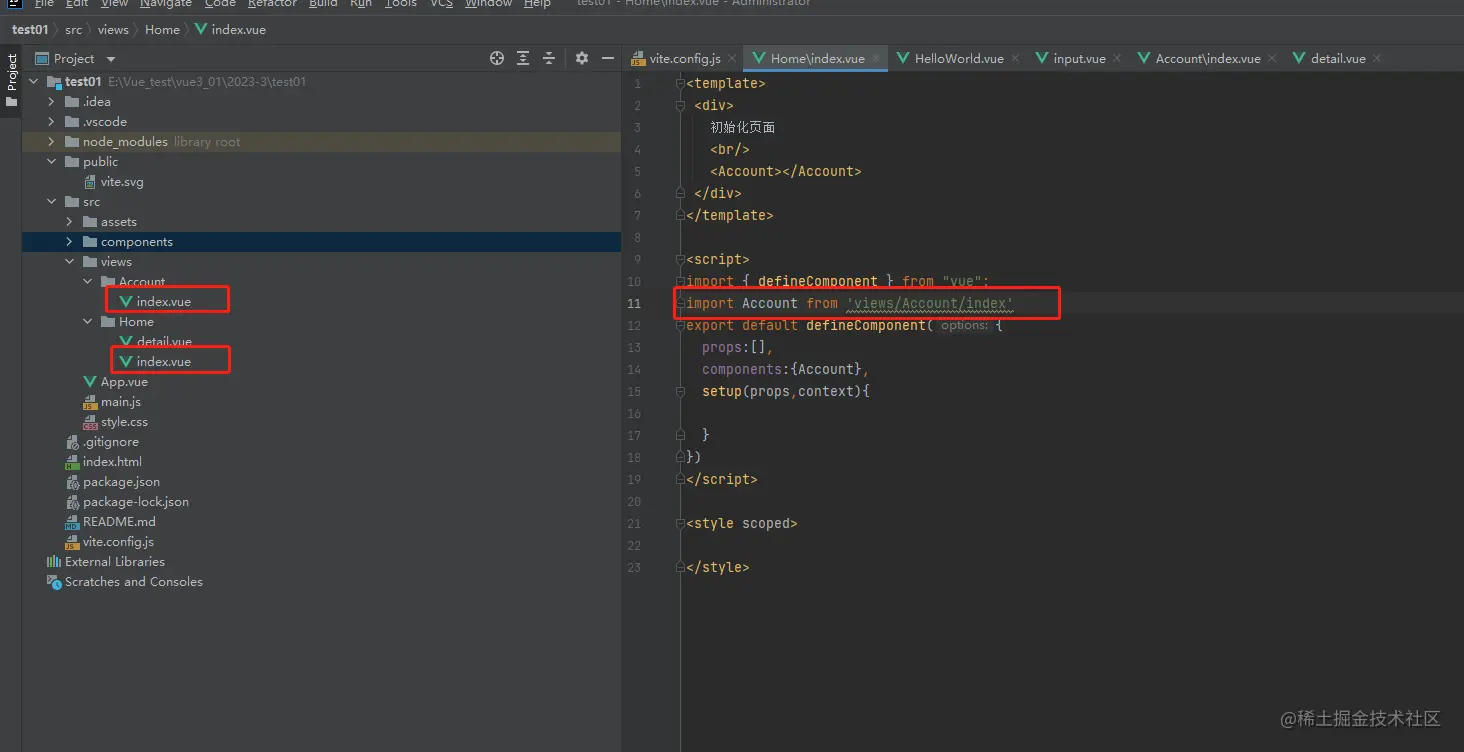This screenshot has width=1464, height=752.
Task: Click test01 in the breadcrumb bar
Action: 30,30
